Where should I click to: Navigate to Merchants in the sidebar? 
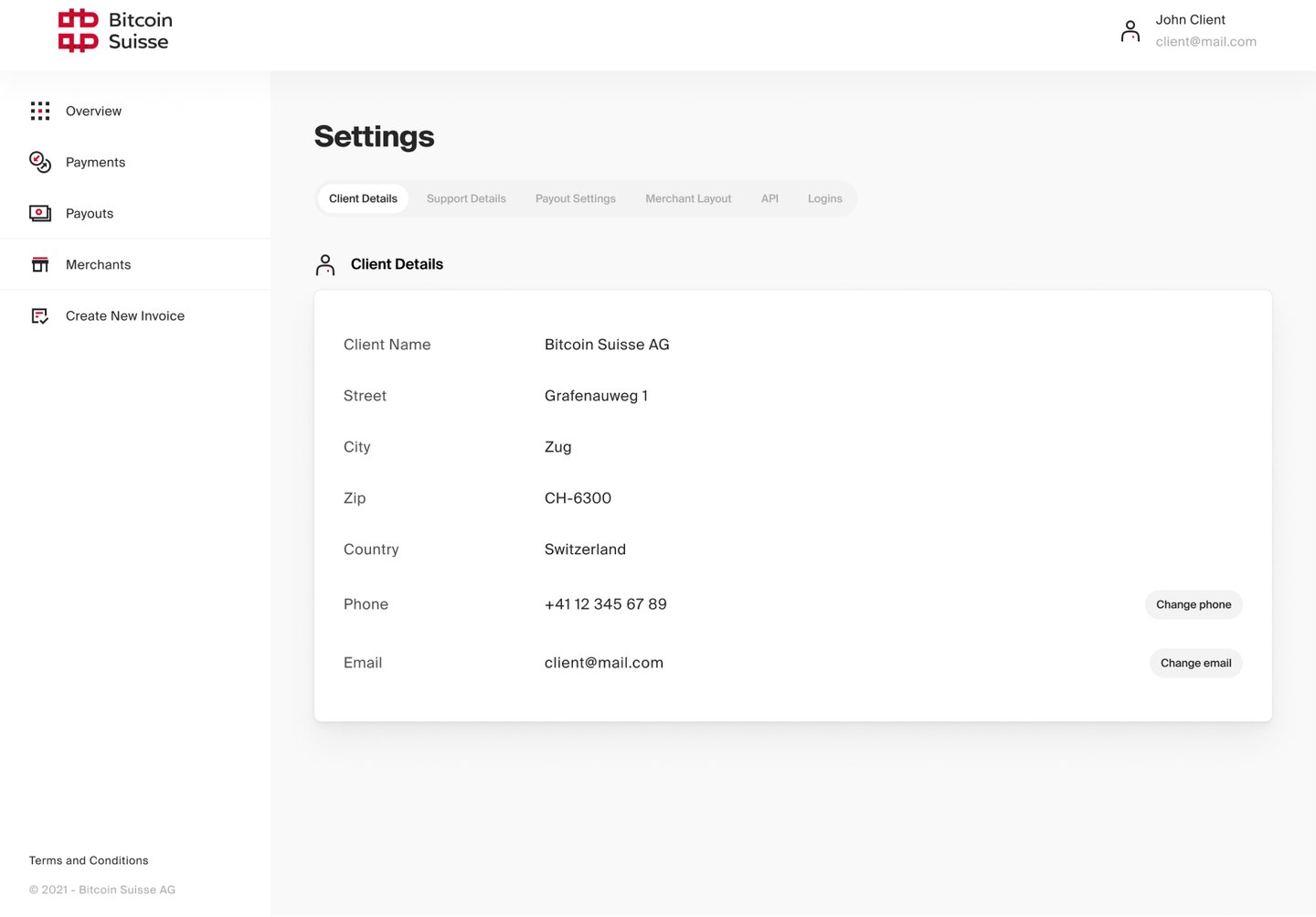(x=99, y=265)
